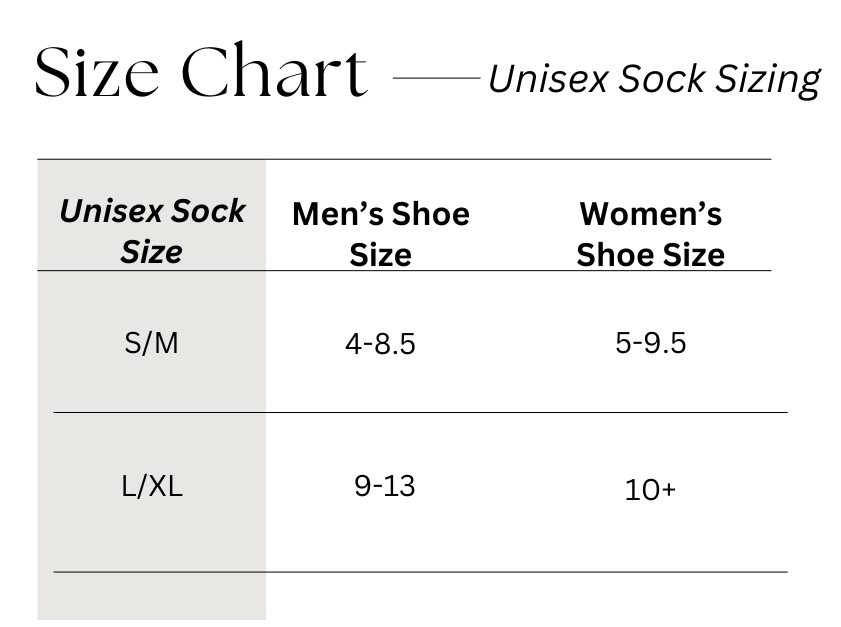Click the word Unisex in the subtitle

point(549,79)
